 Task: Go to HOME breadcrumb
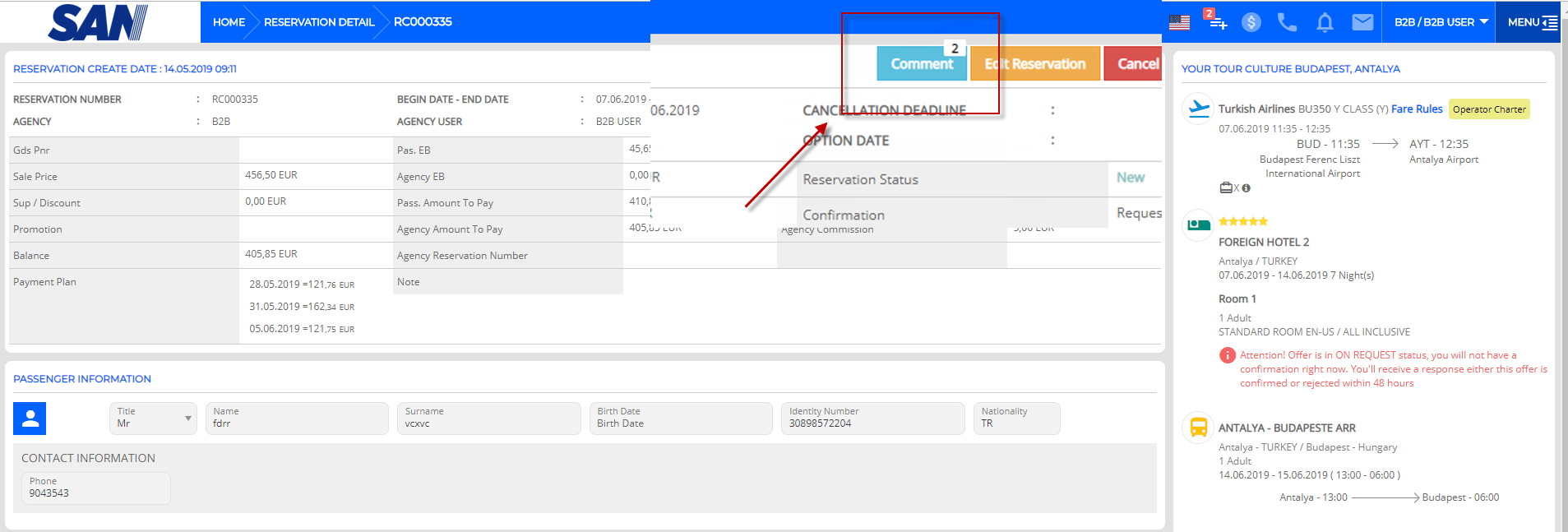pos(229,22)
